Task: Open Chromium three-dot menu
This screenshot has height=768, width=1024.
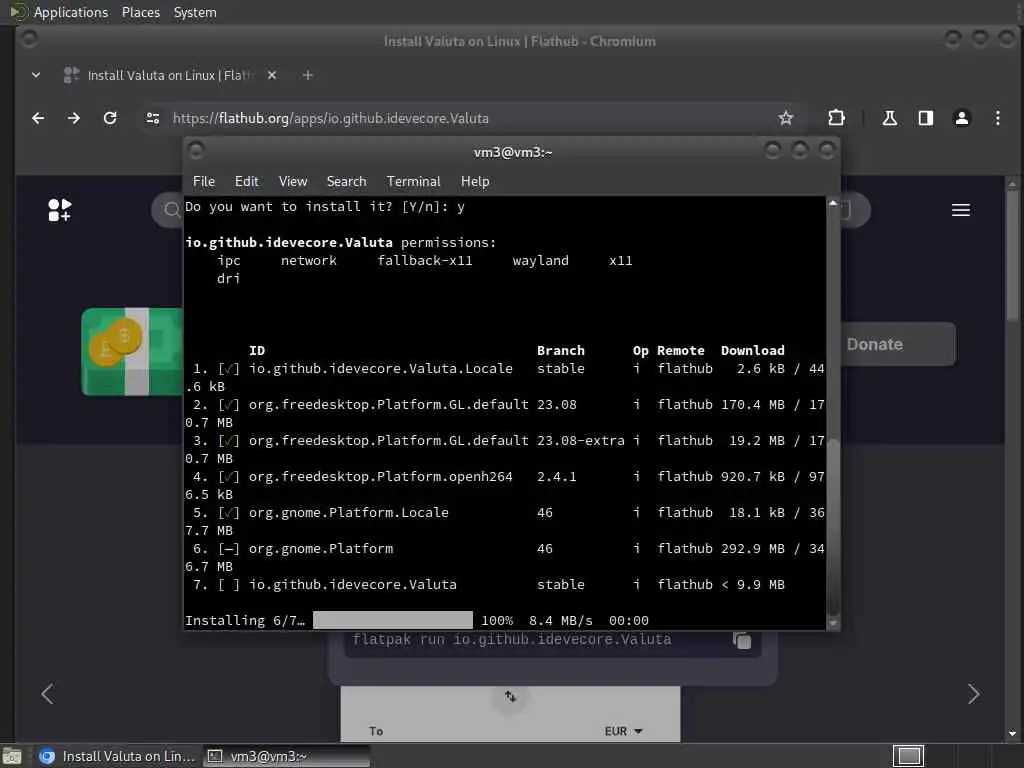Action: (997, 118)
